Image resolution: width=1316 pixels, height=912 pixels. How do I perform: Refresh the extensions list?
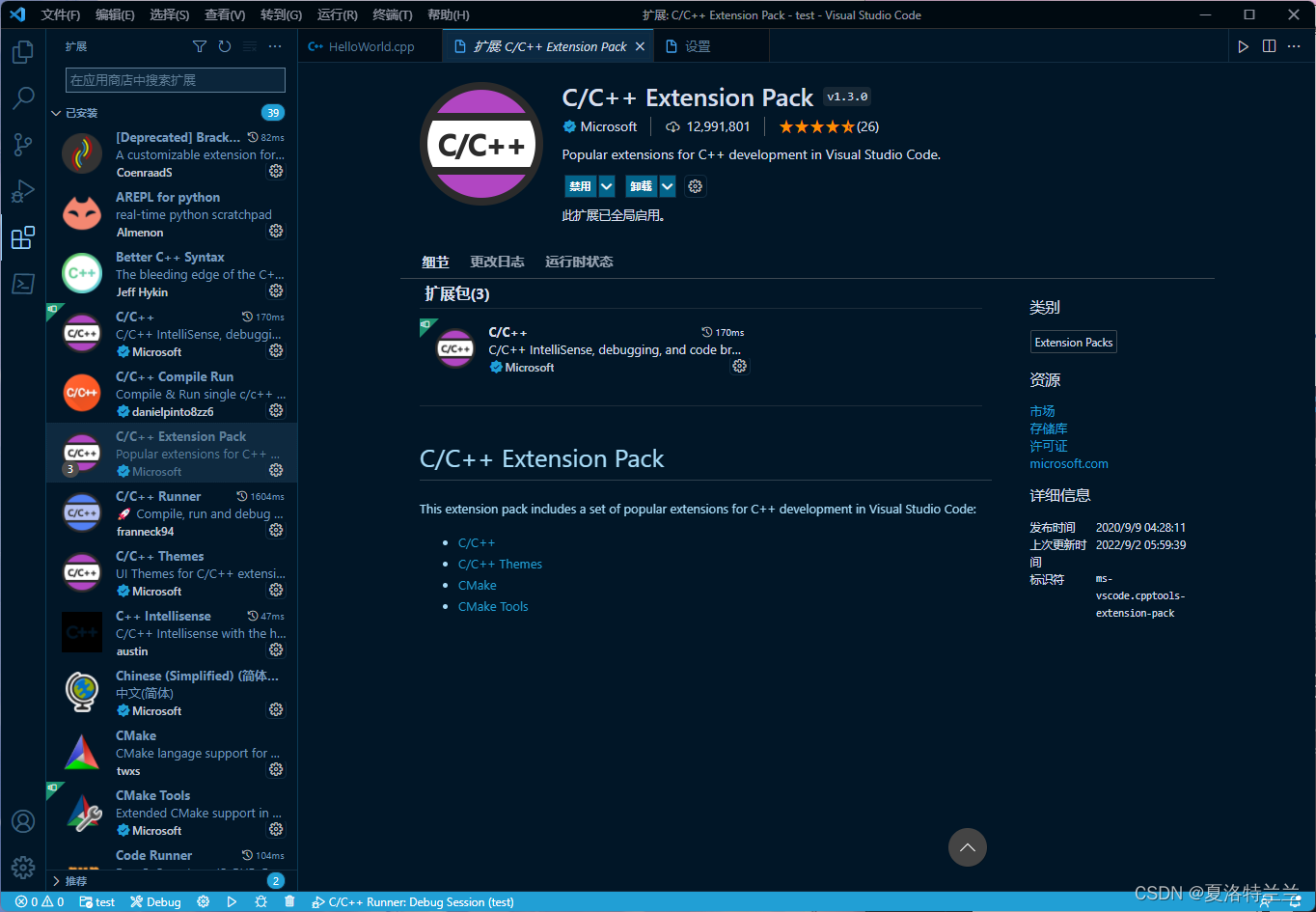pos(225,46)
